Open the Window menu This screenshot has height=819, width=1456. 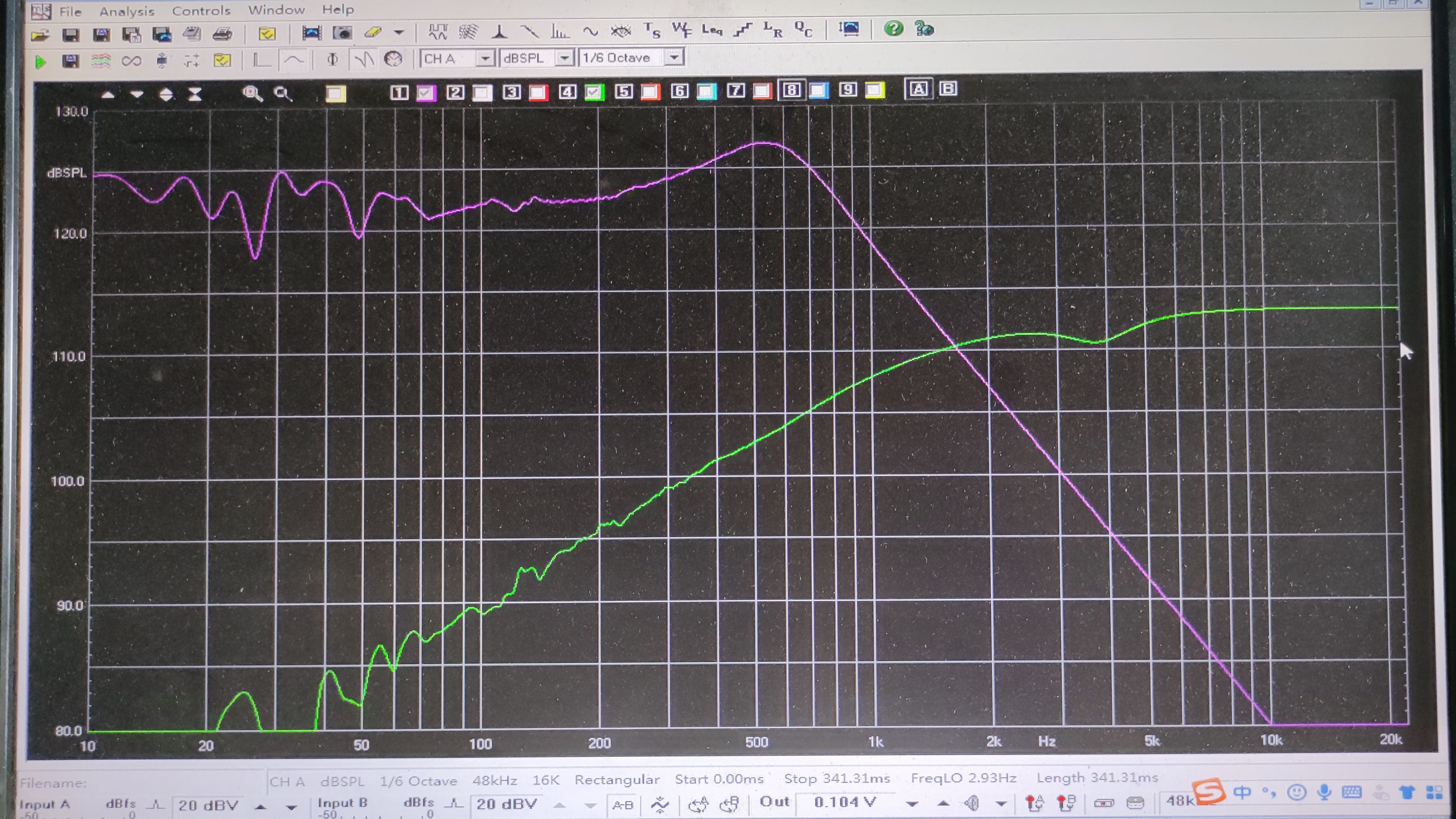pyautogui.click(x=276, y=10)
